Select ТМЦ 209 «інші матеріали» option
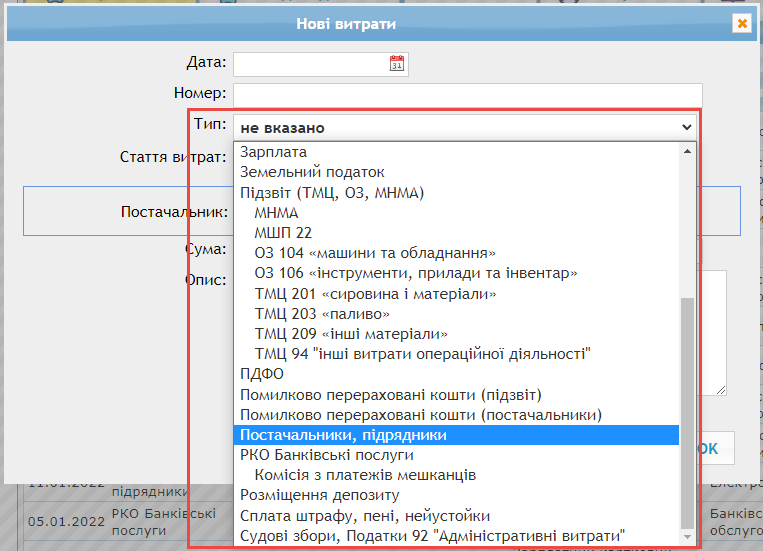 pyautogui.click(x=456, y=334)
